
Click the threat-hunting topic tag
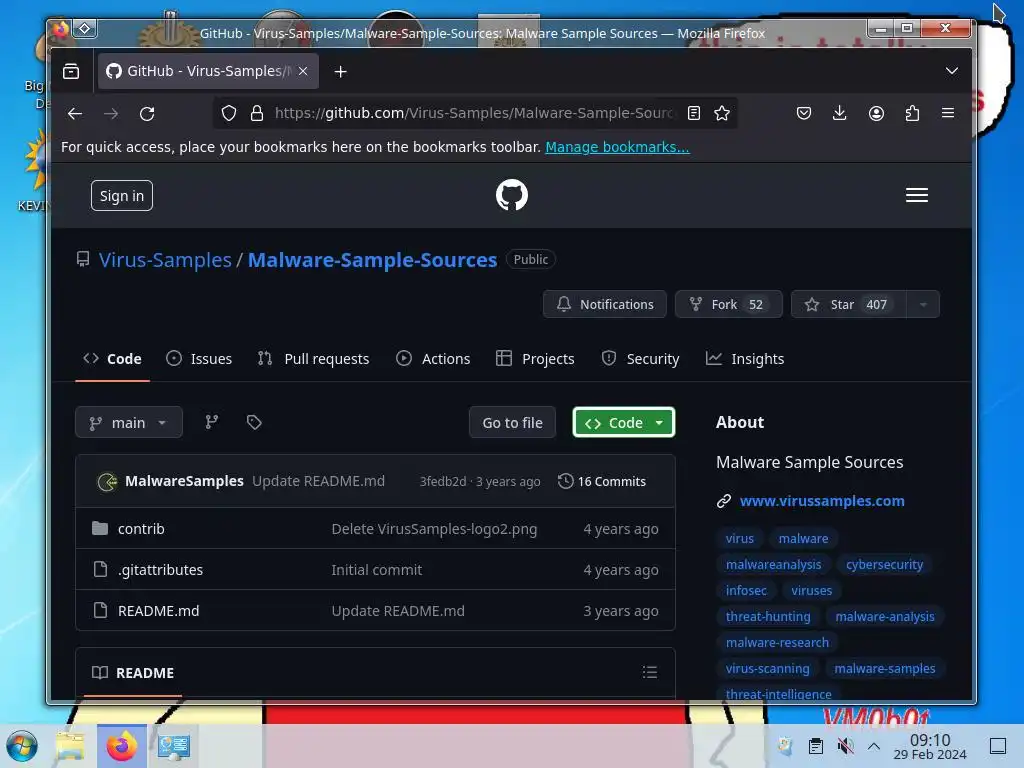coord(768,616)
